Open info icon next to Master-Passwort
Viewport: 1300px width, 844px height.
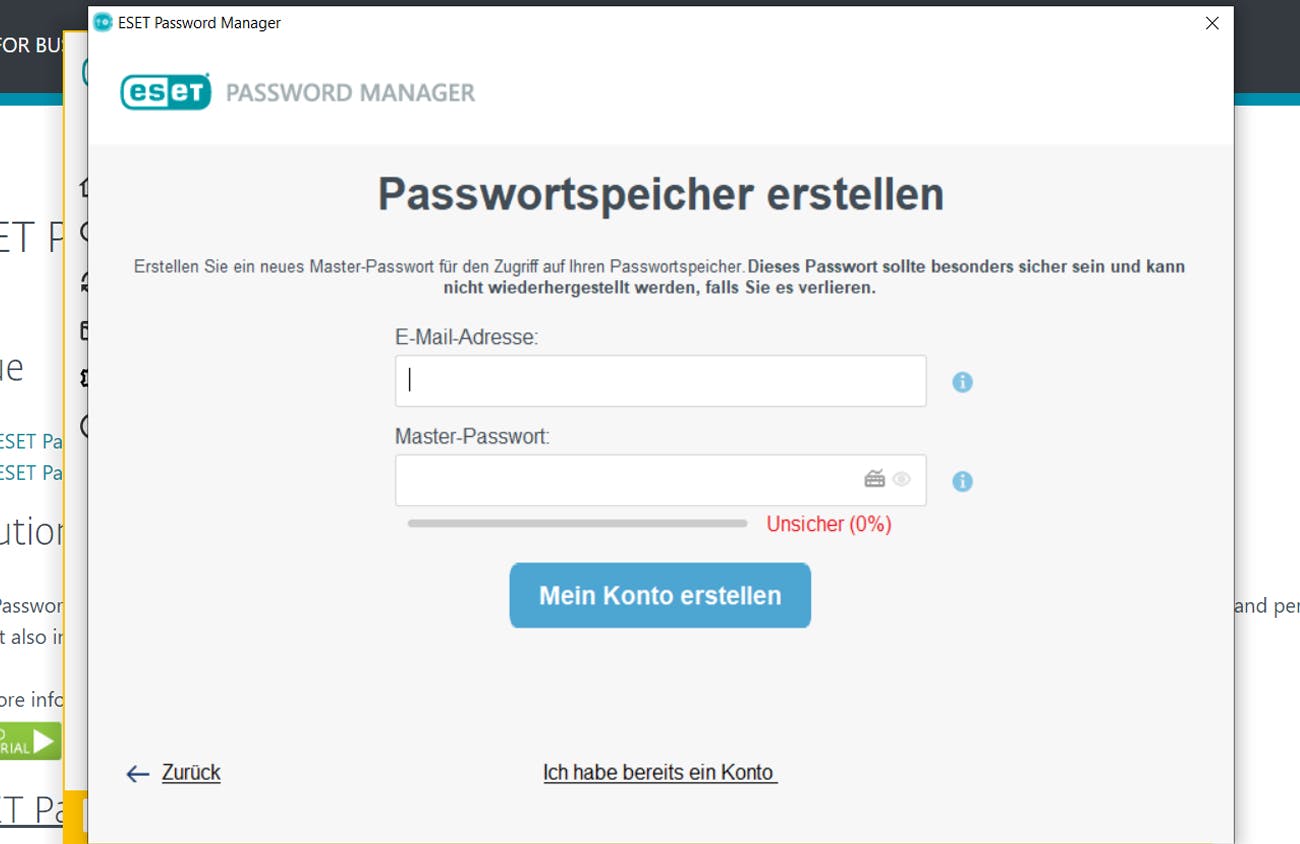point(962,481)
